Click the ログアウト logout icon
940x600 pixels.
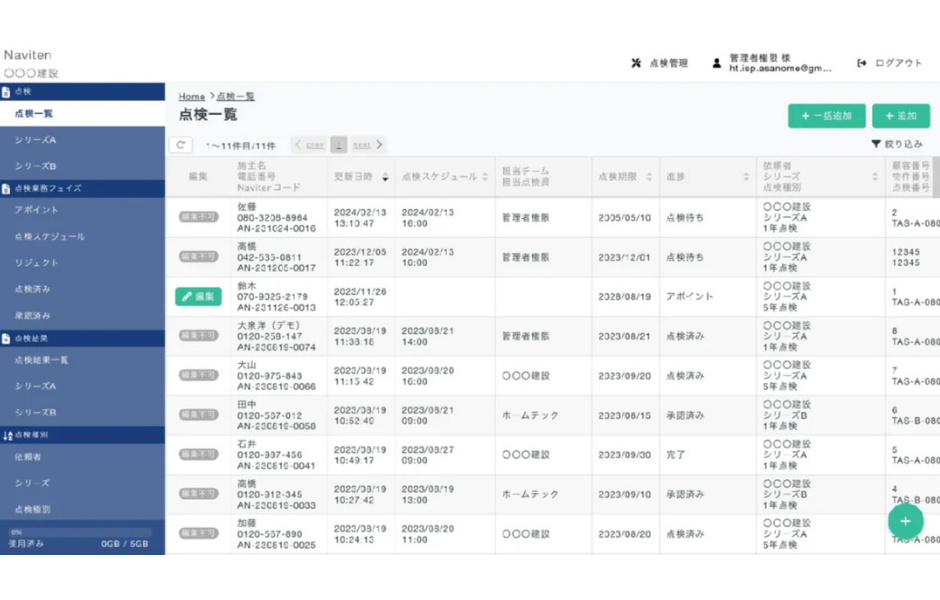point(861,63)
